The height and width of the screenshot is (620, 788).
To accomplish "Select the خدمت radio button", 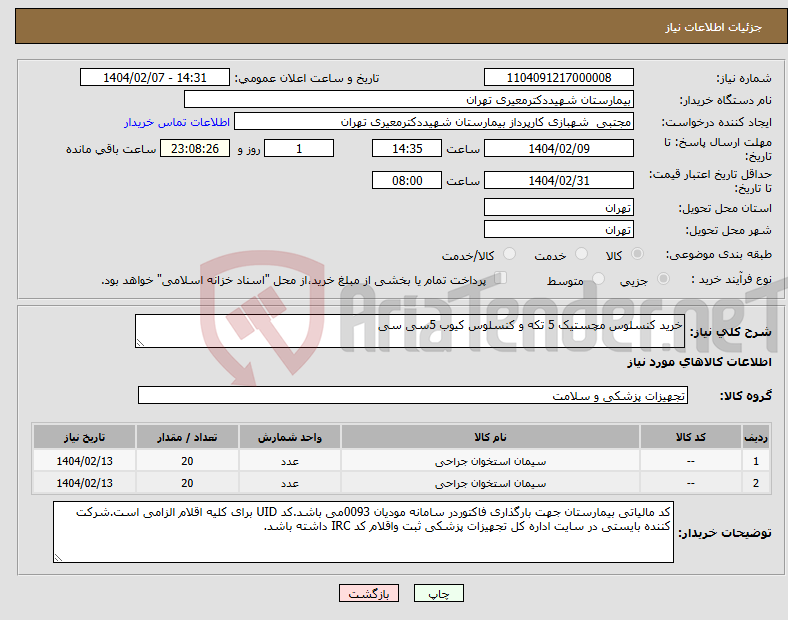I will coord(581,254).
